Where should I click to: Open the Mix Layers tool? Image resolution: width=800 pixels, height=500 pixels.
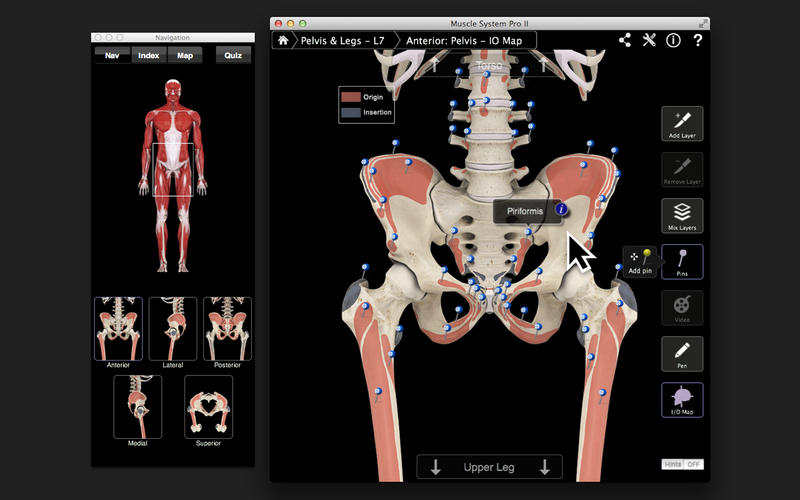pyautogui.click(x=682, y=215)
